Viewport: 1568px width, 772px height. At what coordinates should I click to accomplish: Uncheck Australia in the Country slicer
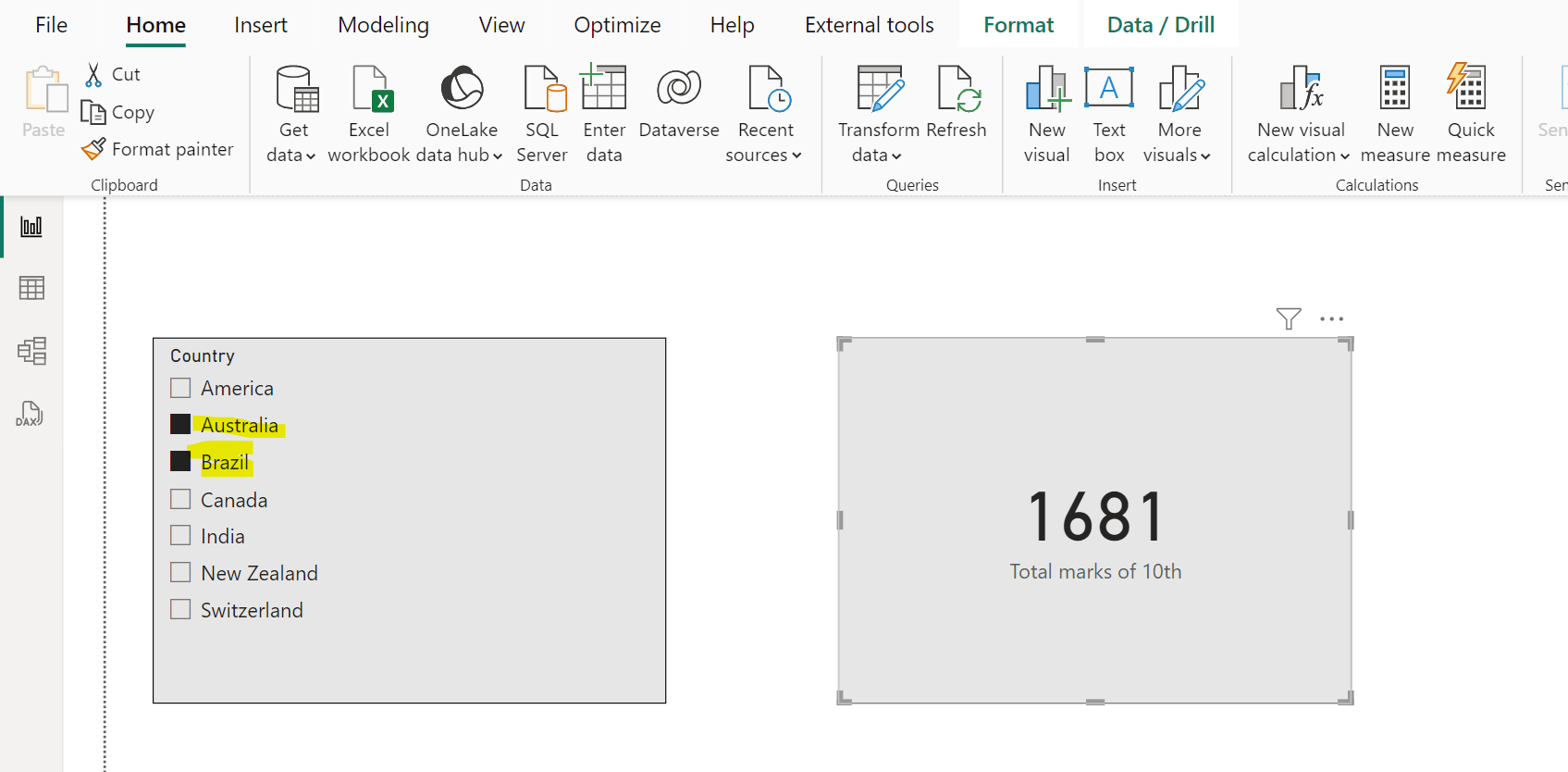pos(181,425)
